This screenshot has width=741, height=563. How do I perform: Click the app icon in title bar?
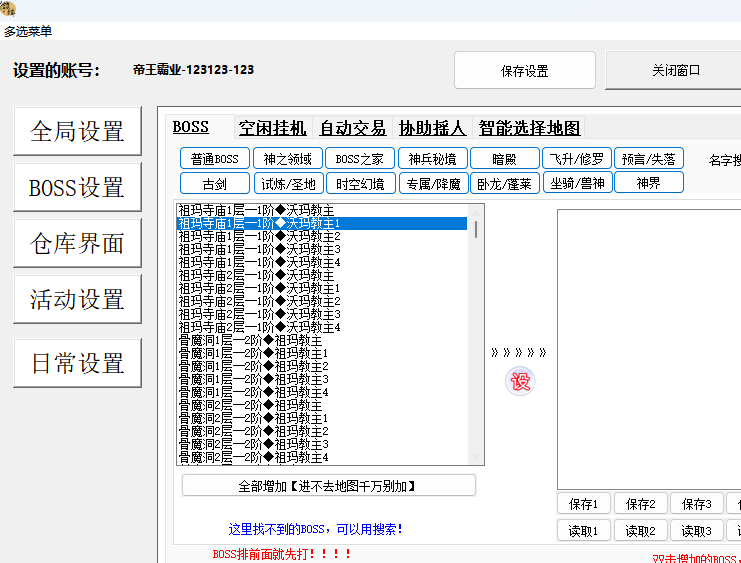coord(8,9)
